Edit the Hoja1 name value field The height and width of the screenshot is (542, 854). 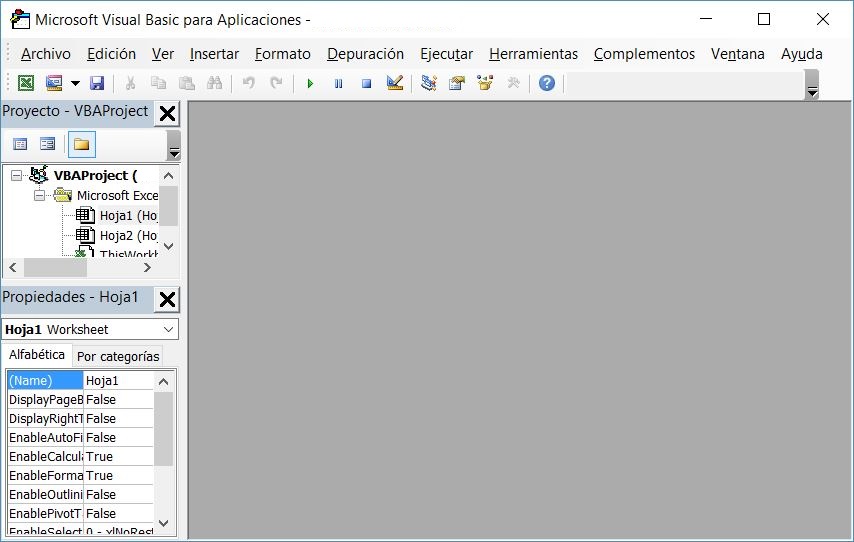click(119, 380)
